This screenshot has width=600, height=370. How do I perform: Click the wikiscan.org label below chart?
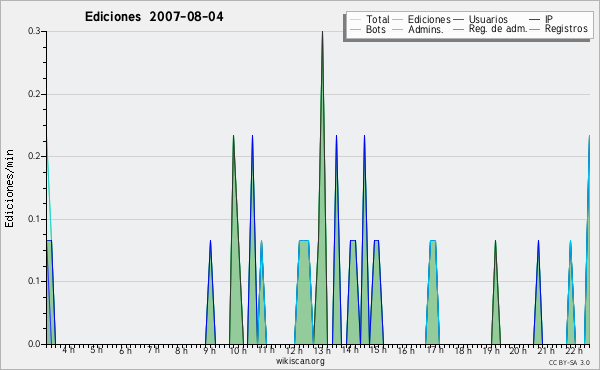(x=300, y=361)
